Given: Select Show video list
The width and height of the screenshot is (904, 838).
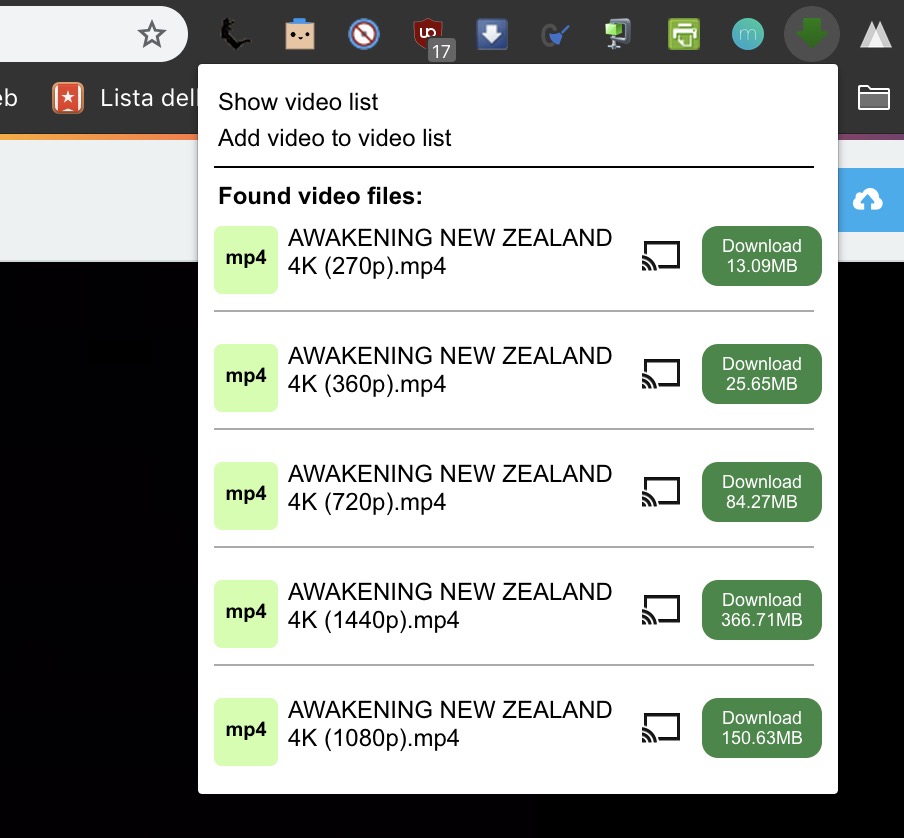Looking at the screenshot, I should pos(298,102).
